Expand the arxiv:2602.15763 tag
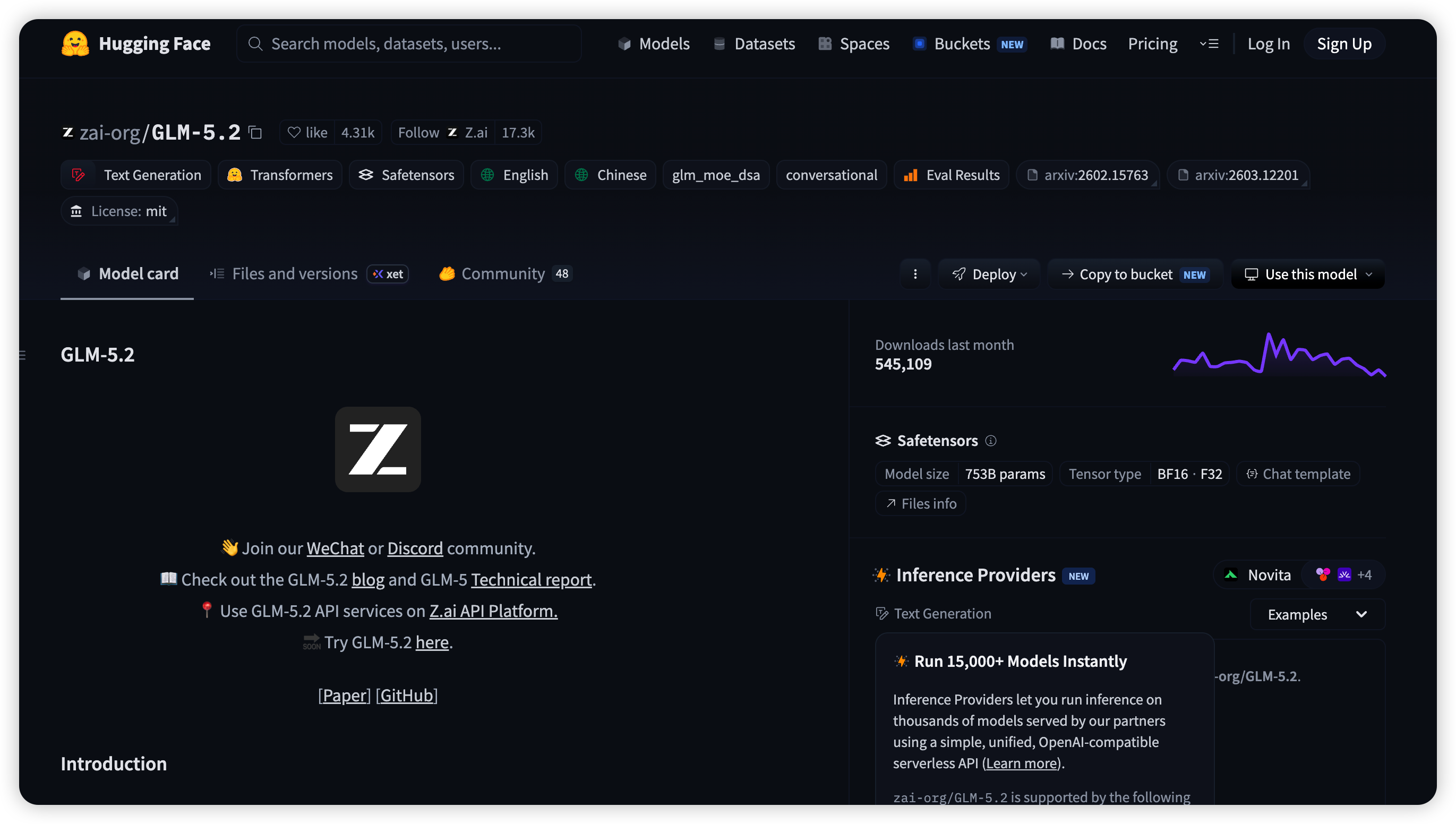1456x824 pixels. point(1087,175)
